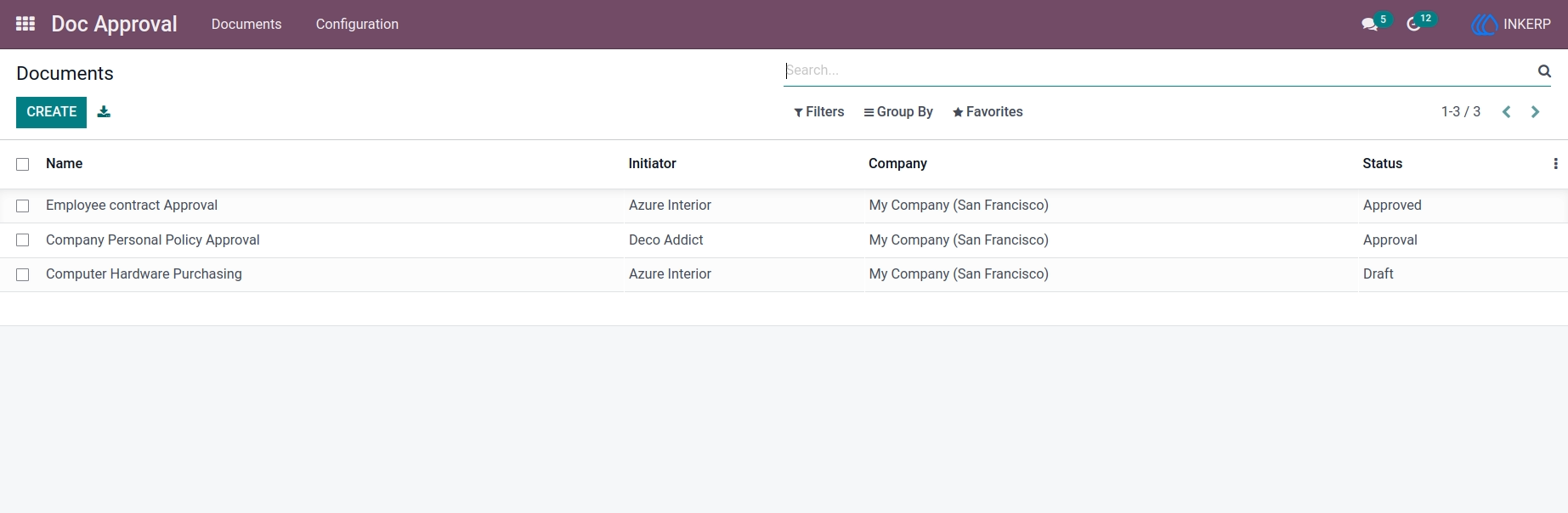1568x513 pixels.
Task: Open Company Personal Policy Approval record
Action: pyautogui.click(x=153, y=240)
